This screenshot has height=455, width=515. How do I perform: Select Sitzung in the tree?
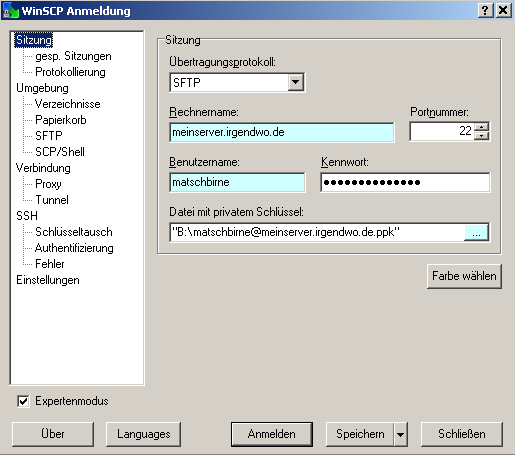pyautogui.click(x=34, y=40)
